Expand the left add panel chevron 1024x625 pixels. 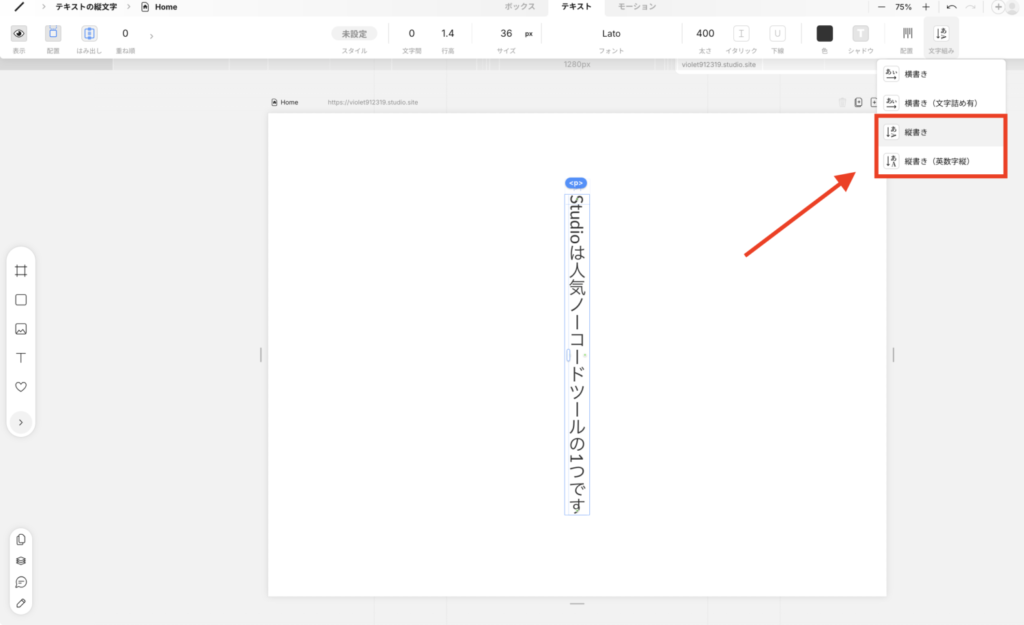(x=21, y=423)
